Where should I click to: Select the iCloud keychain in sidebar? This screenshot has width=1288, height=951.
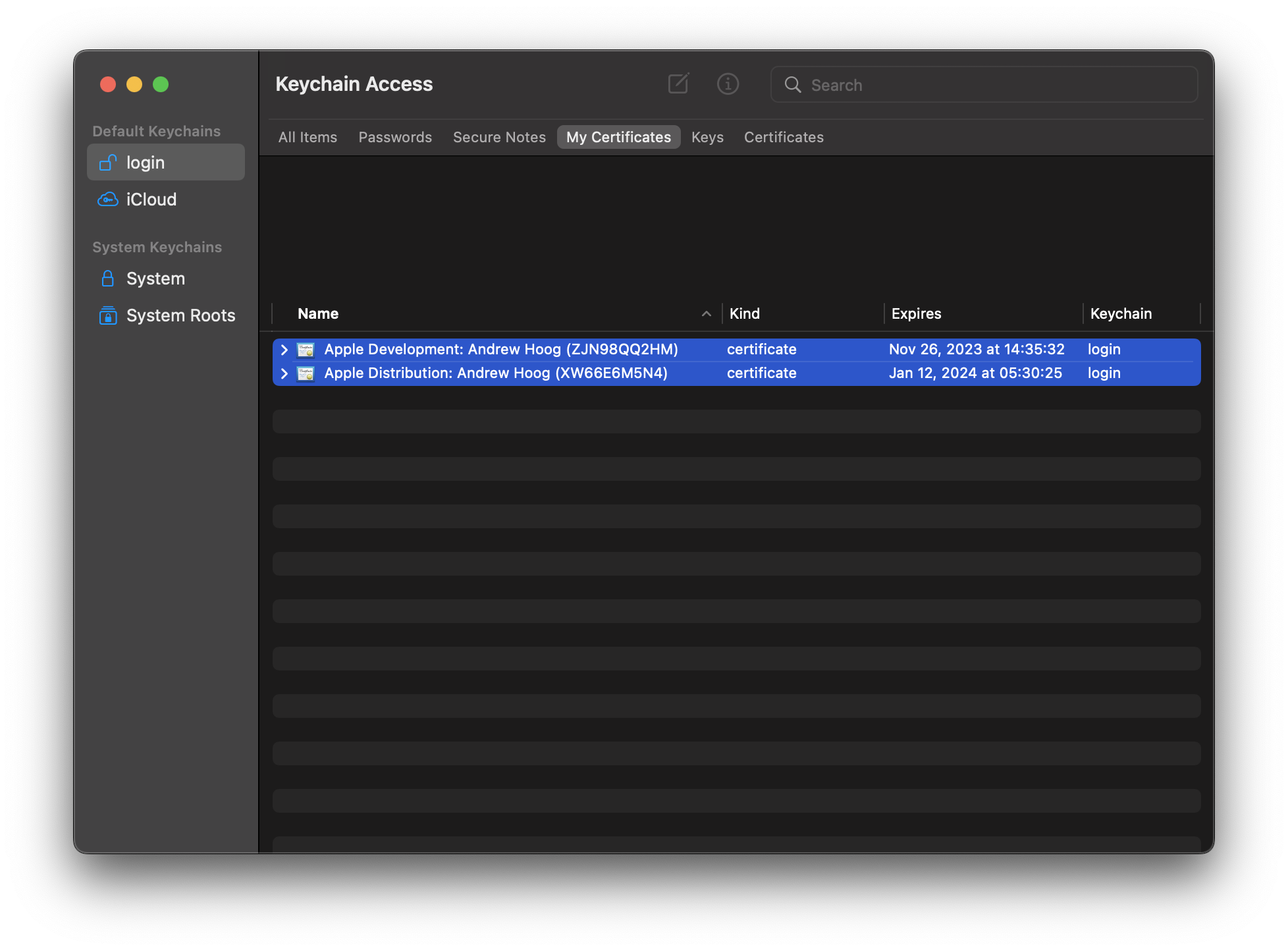point(166,199)
